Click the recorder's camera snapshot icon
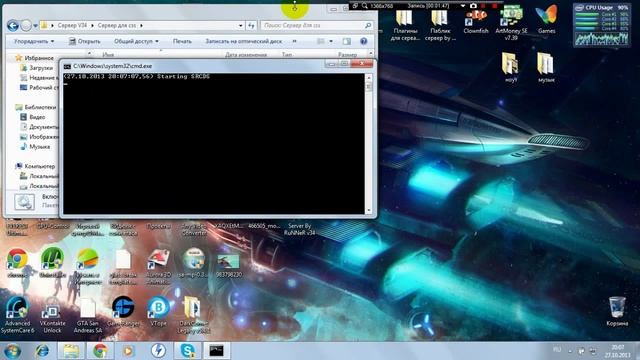640x360 pixels. click(473, 6)
